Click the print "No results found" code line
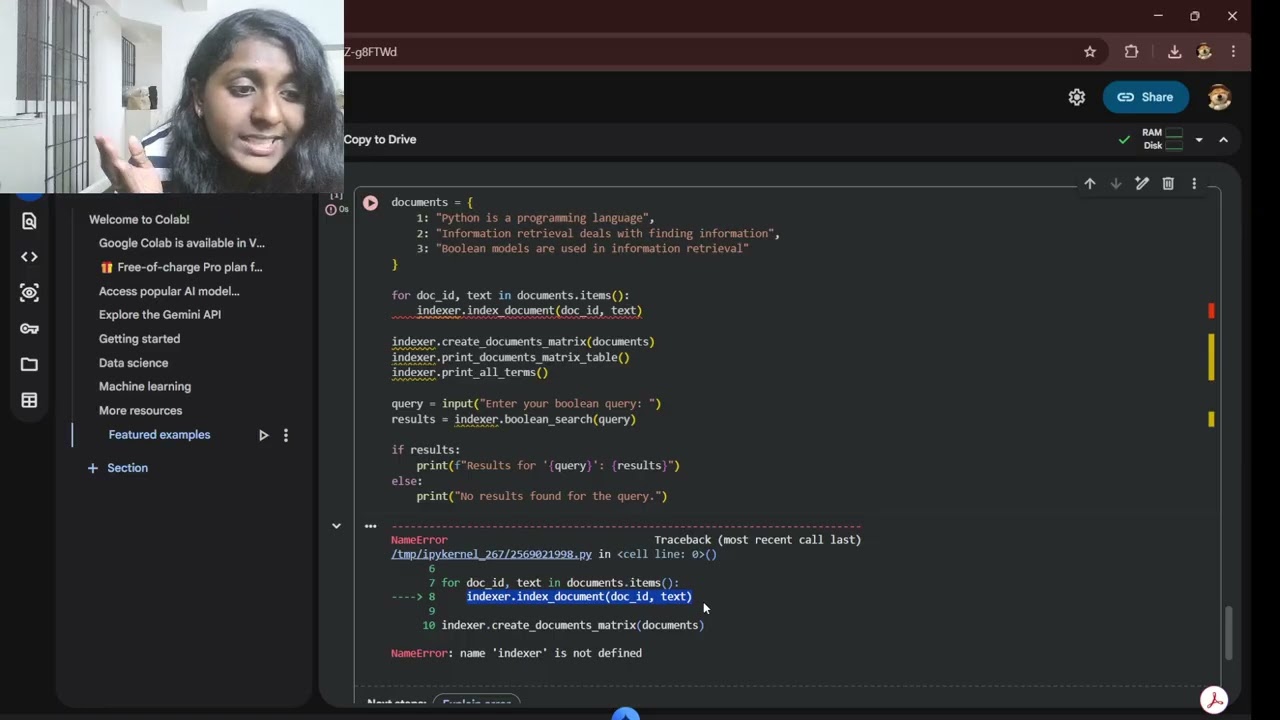 tap(541, 496)
